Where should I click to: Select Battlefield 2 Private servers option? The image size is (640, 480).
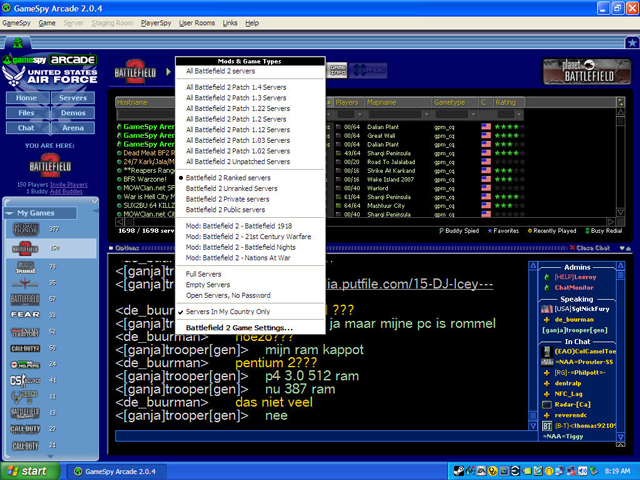pyautogui.click(x=227, y=199)
